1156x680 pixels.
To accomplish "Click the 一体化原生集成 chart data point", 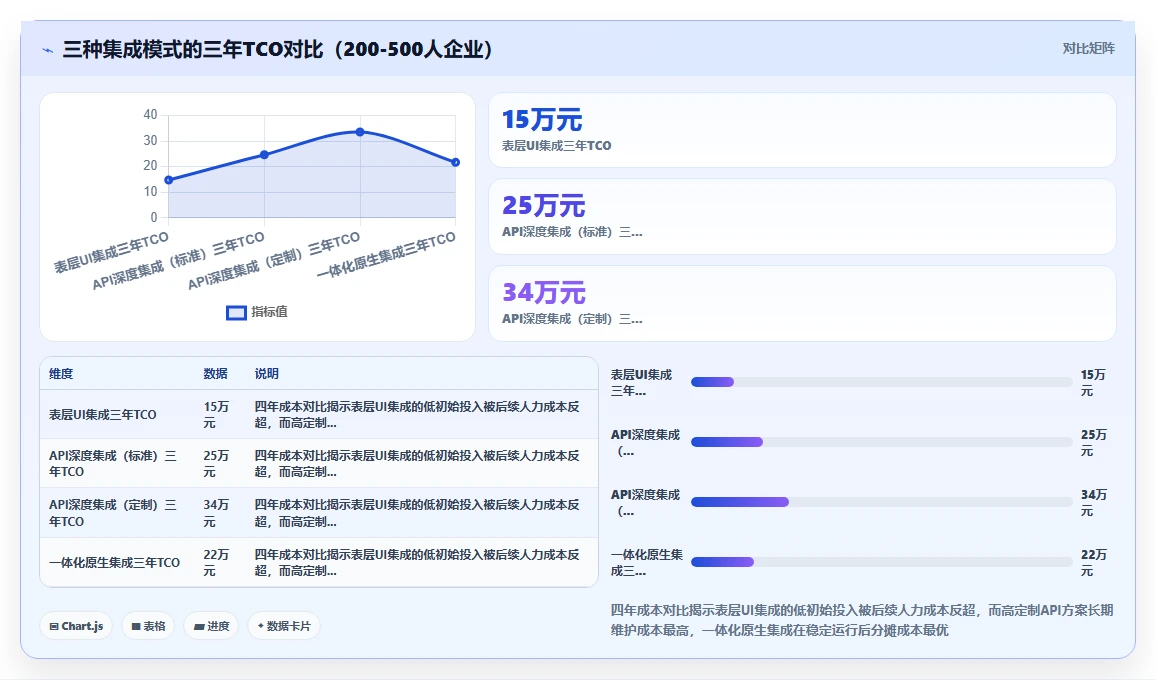I will [x=456, y=162].
